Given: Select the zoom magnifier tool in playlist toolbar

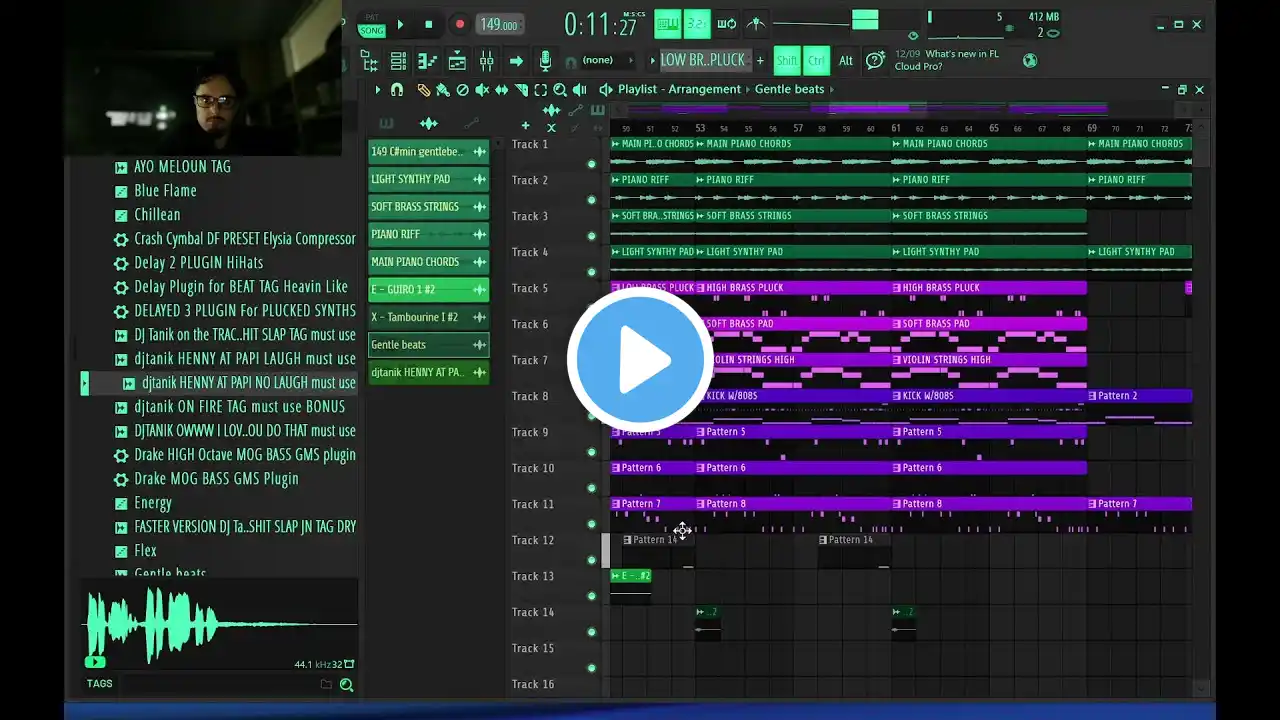Looking at the screenshot, I should (560, 90).
